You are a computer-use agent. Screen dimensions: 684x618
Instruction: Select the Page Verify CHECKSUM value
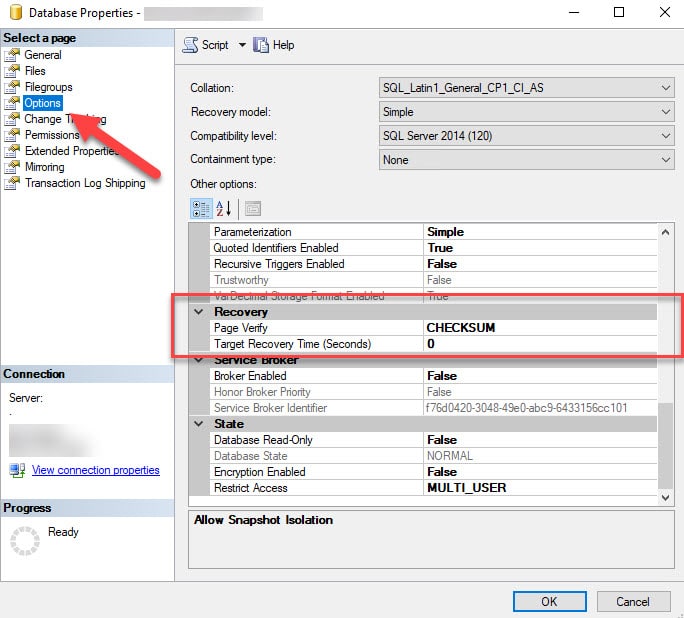click(x=461, y=328)
